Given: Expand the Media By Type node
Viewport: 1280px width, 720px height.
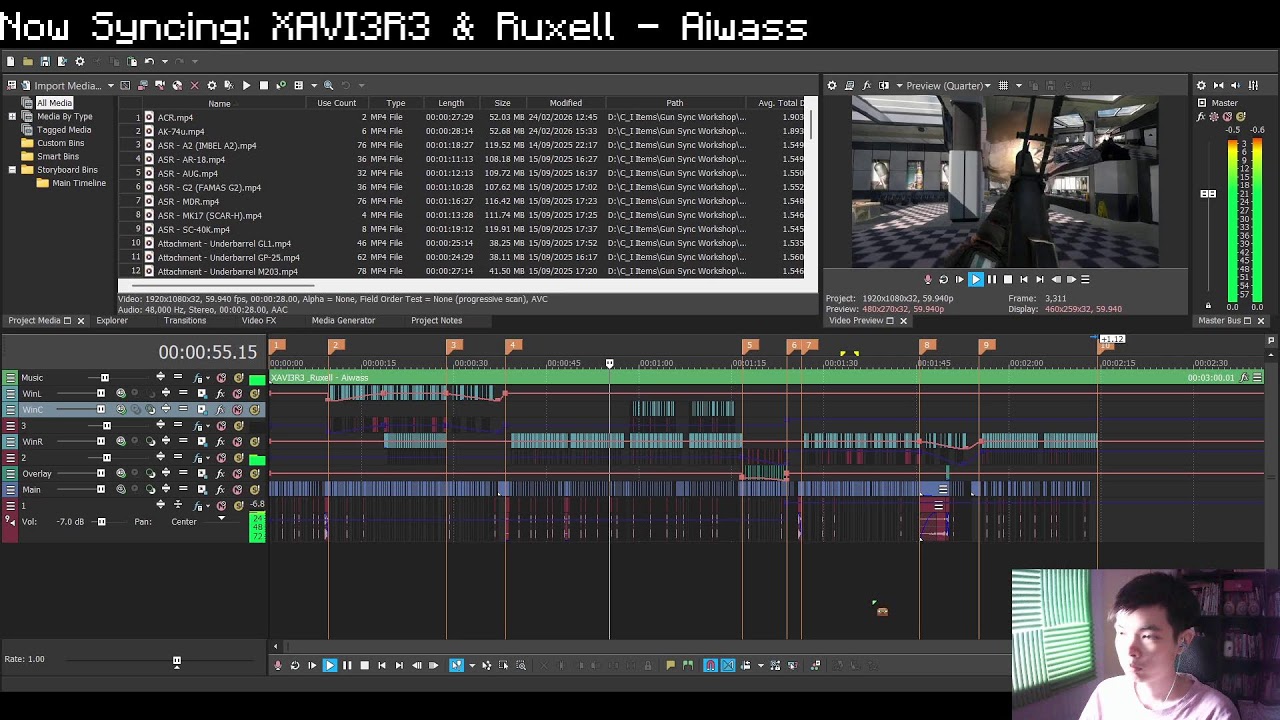Looking at the screenshot, I should click(x=12, y=116).
